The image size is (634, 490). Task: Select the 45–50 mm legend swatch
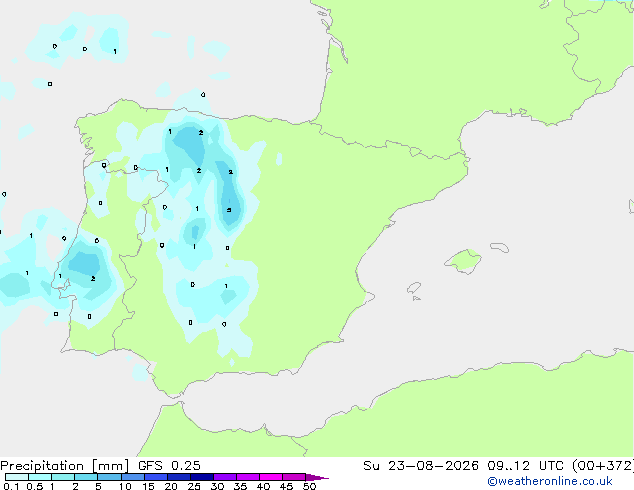tap(294, 477)
